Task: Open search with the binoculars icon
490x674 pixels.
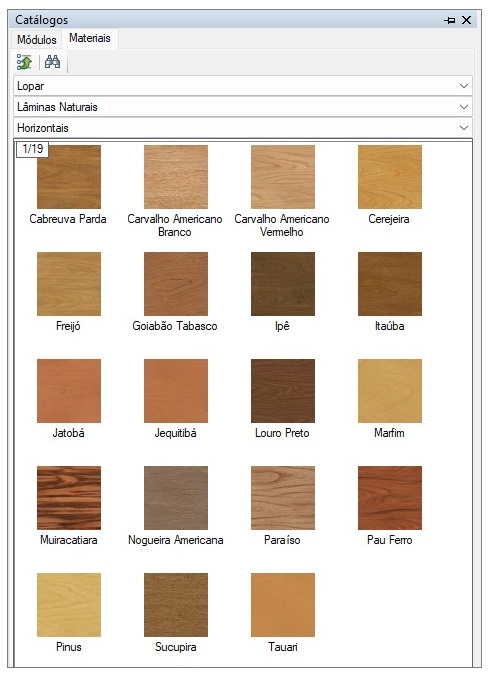Action: pos(52,62)
